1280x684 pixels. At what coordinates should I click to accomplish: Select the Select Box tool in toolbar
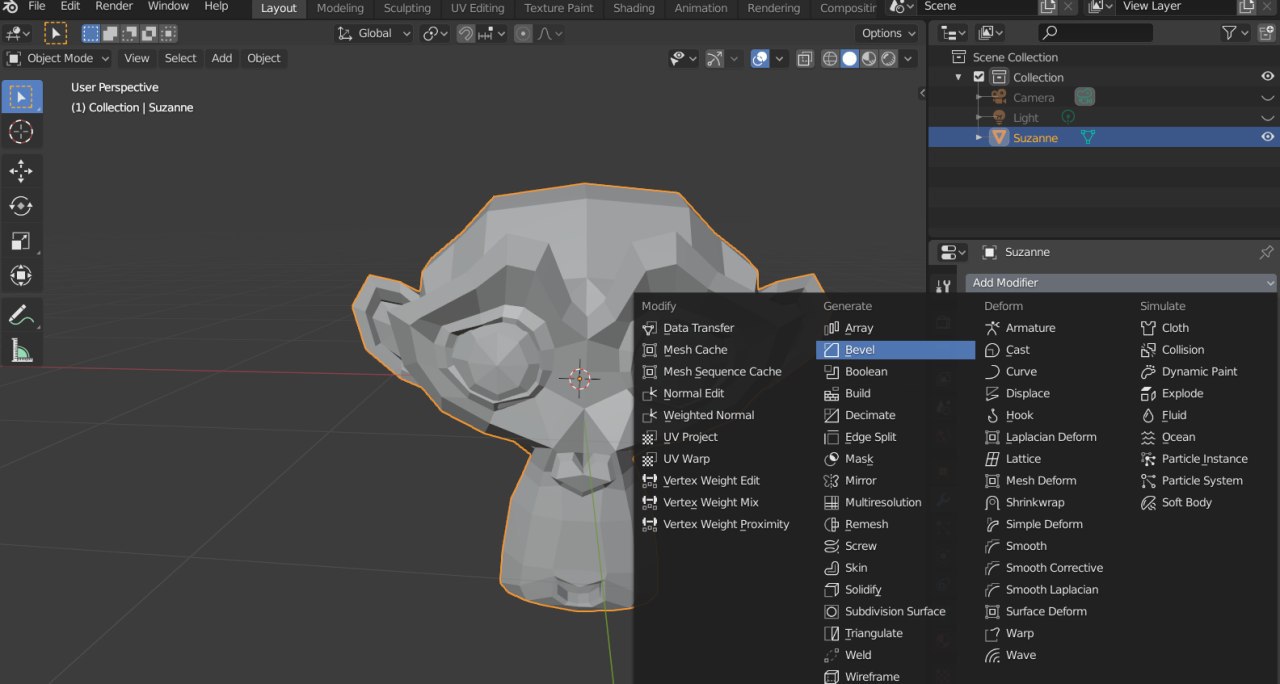(x=22, y=97)
